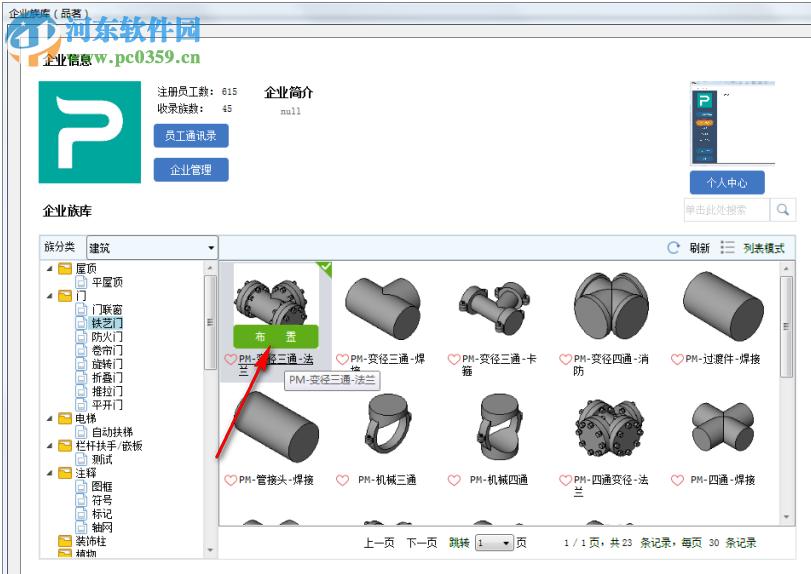Select 折叠门 tree item
811x574 pixels.
(x=107, y=377)
